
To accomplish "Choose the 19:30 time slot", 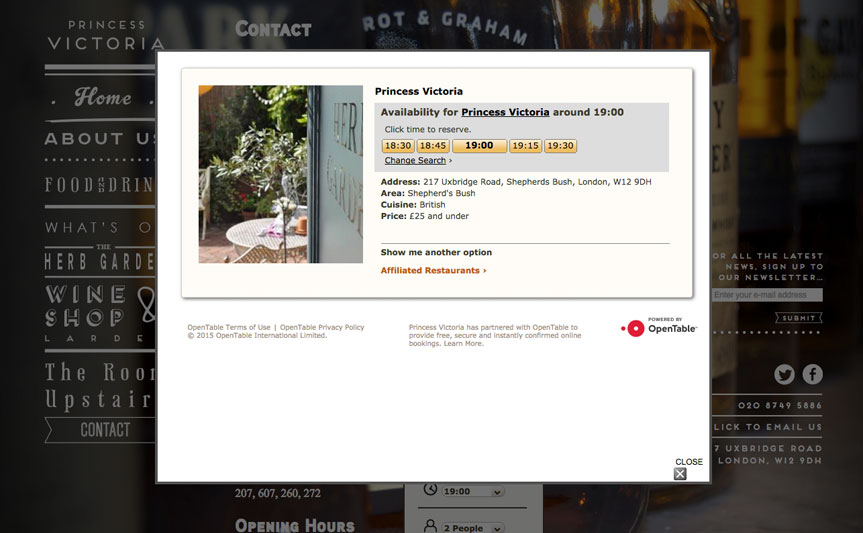I will point(560,146).
